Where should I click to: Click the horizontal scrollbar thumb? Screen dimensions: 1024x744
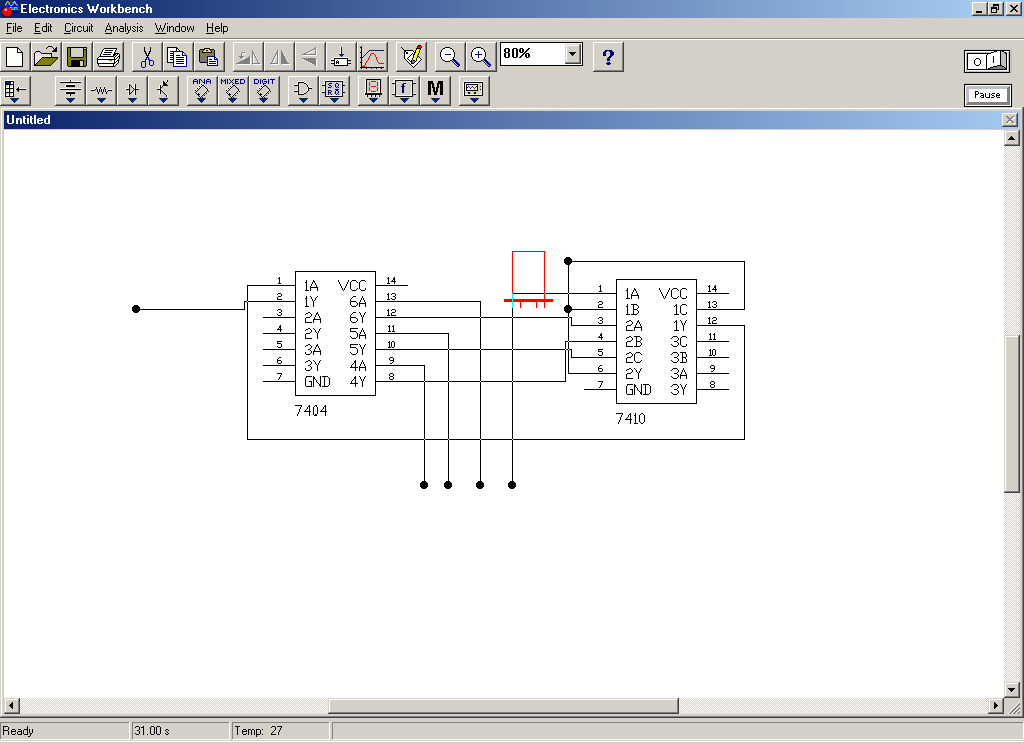pos(503,705)
